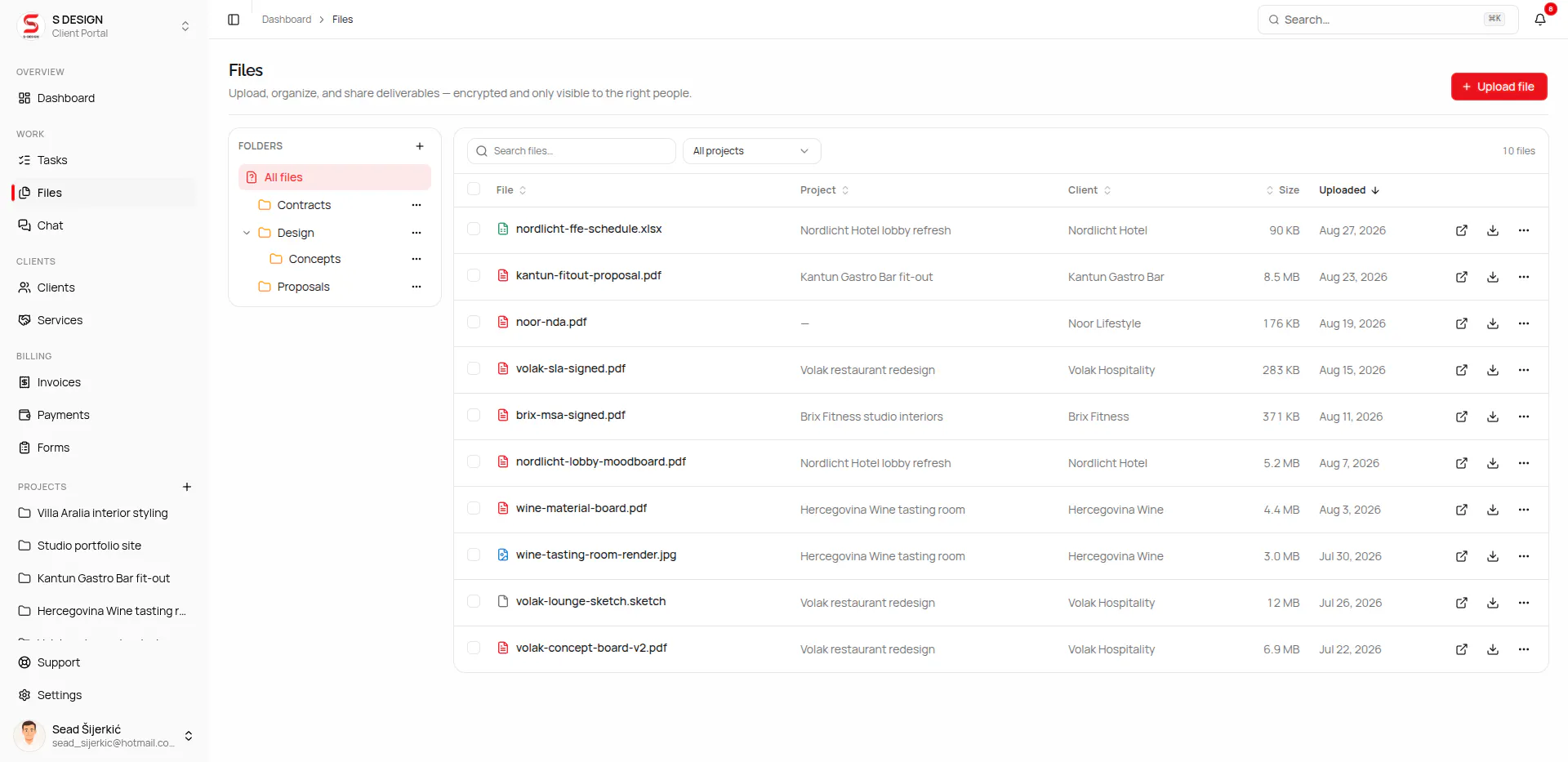Open Design folder options menu
The height and width of the screenshot is (762, 1568).
pos(416,233)
